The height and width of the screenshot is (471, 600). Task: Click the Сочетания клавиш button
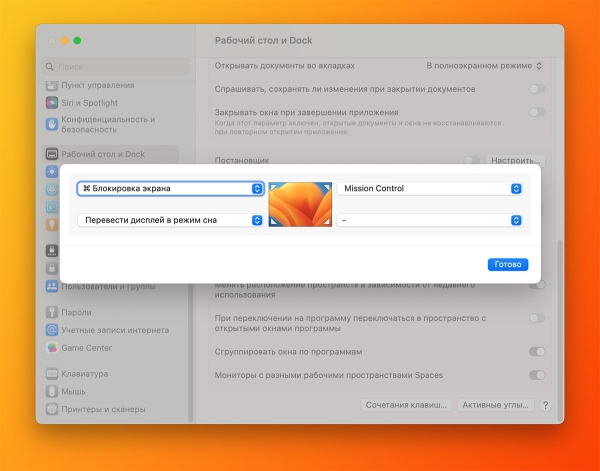click(405, 405)
